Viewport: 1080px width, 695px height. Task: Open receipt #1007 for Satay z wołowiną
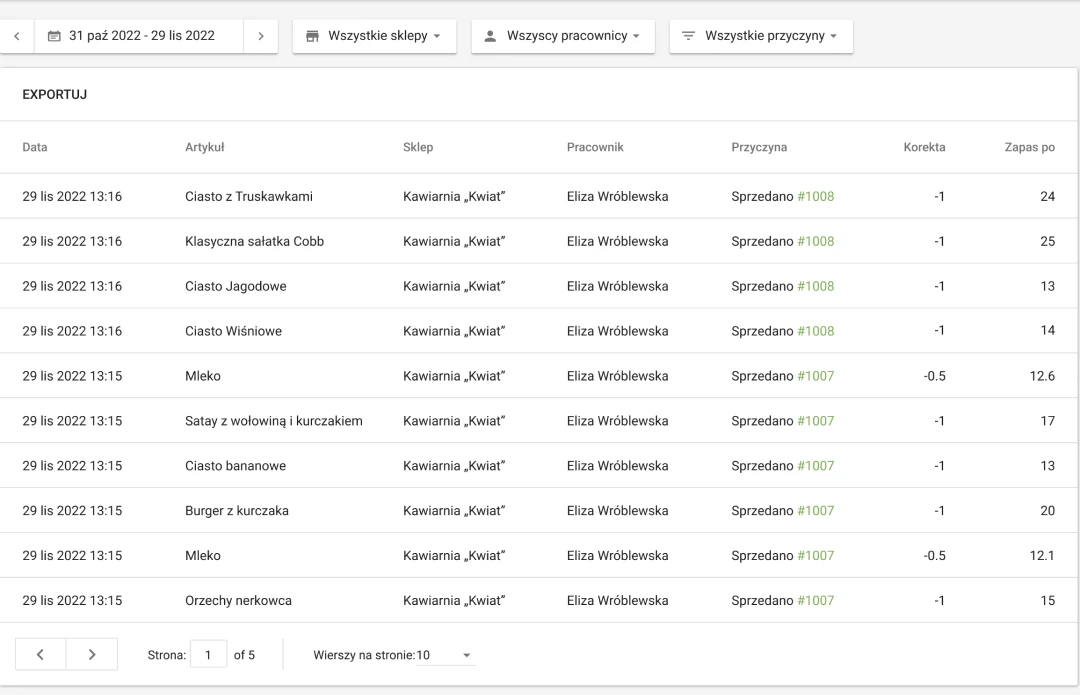[x=815, y=421]
